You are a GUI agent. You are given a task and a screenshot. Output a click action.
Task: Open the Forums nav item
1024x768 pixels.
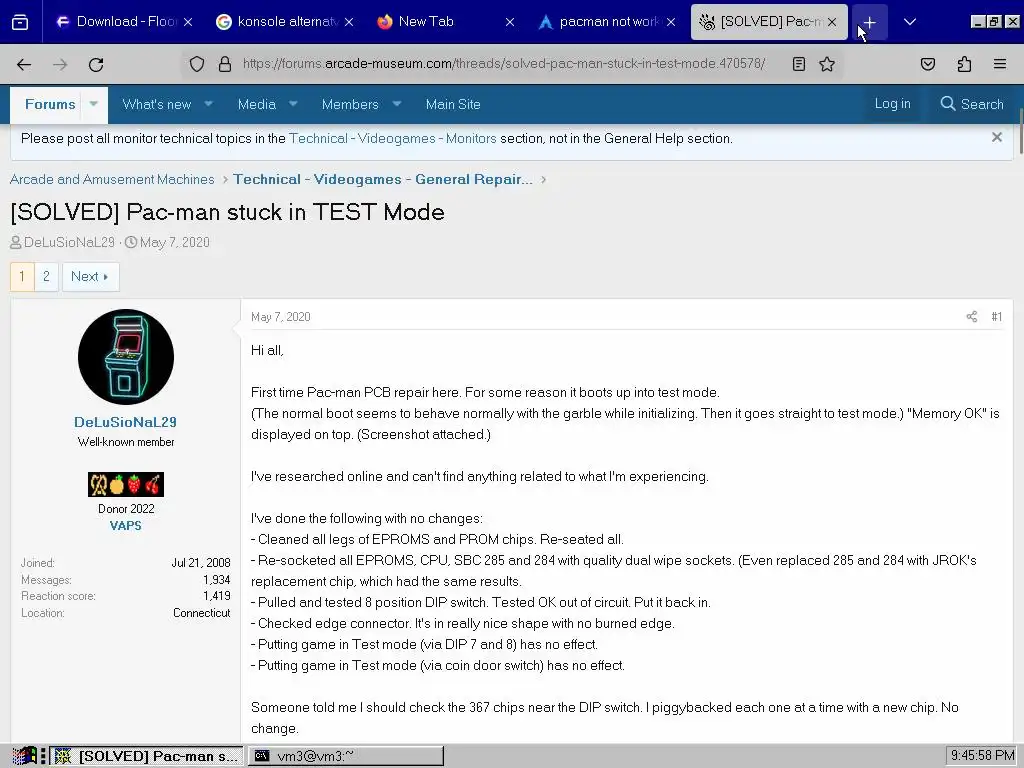pos(50,104)
